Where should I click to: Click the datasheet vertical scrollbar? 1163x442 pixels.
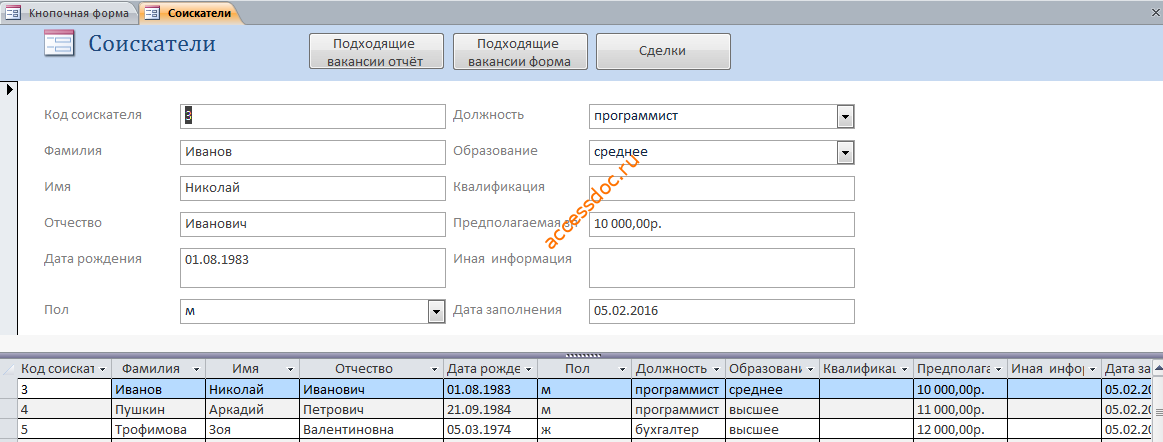(x=1159, y=403)
